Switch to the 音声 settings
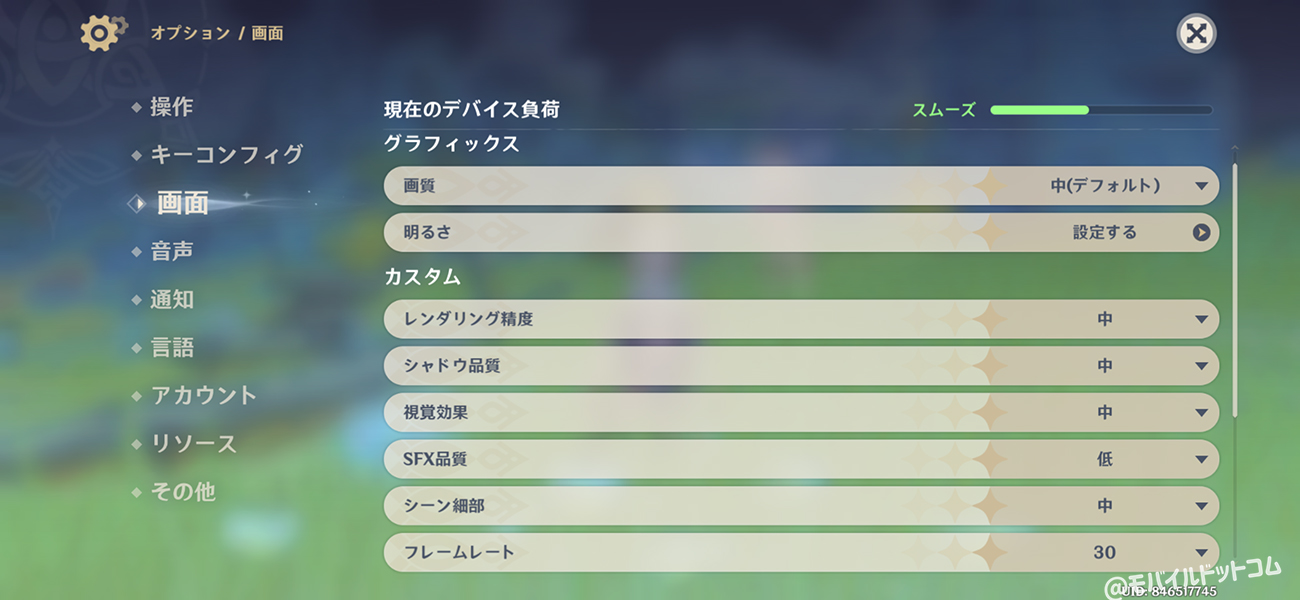 [x=172, y=251]
